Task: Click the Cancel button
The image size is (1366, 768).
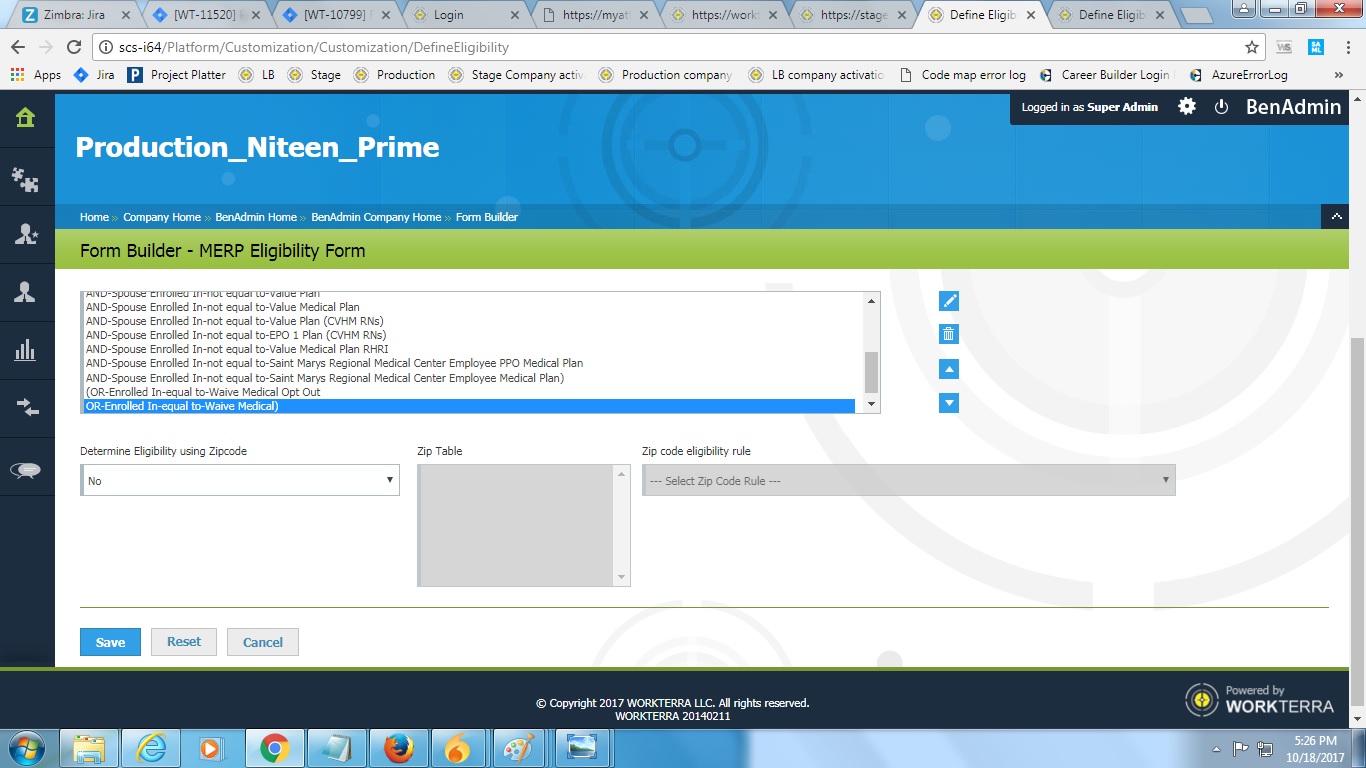Action: (263, 642)
